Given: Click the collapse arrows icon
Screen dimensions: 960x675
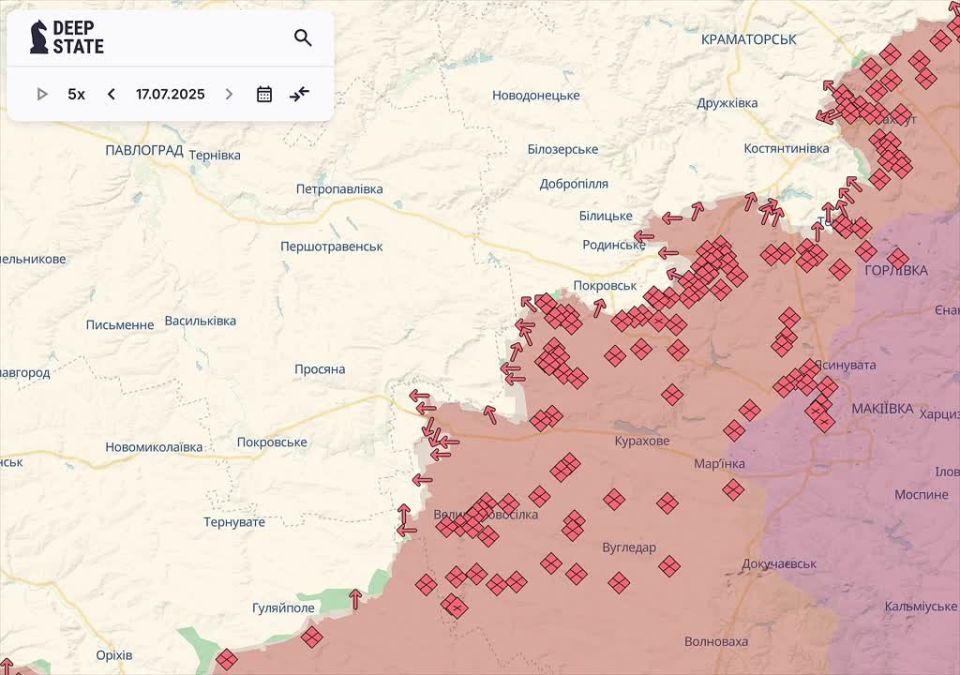Looking at the screenshot, I should 299,94.
